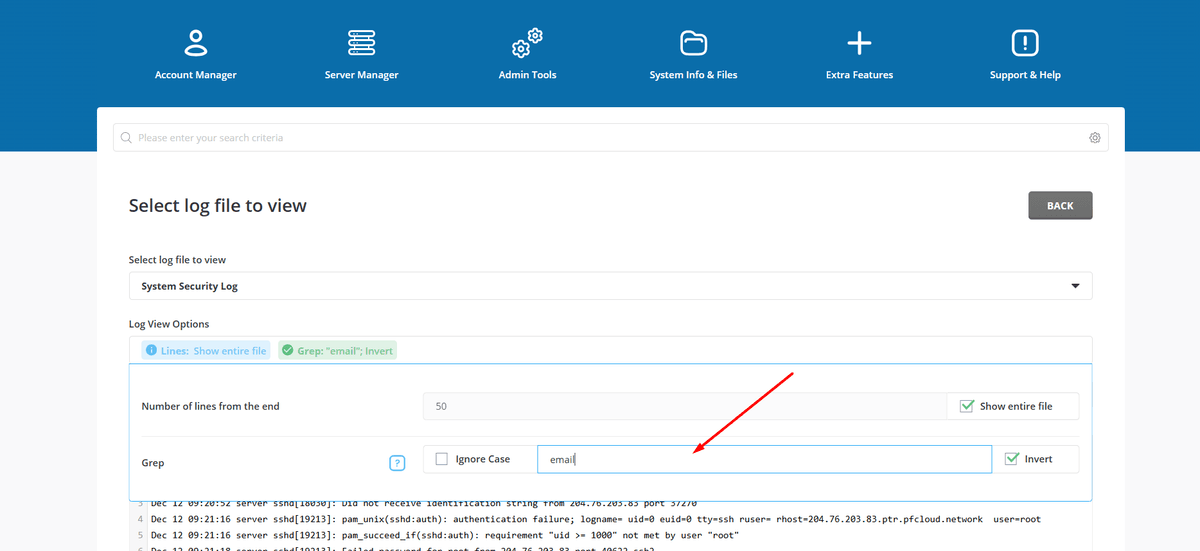Focus the search criteria input box
Viewport: 1200px width, 551px height.
point(600,138)
